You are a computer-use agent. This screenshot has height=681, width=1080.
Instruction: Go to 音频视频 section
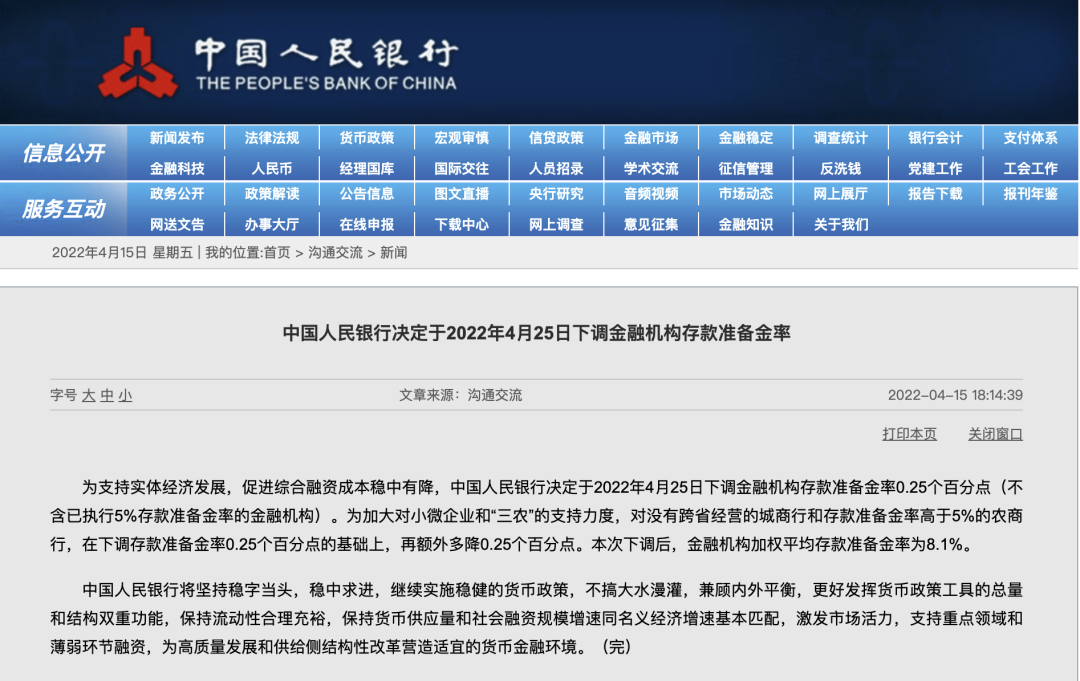(x=651, y=194)
